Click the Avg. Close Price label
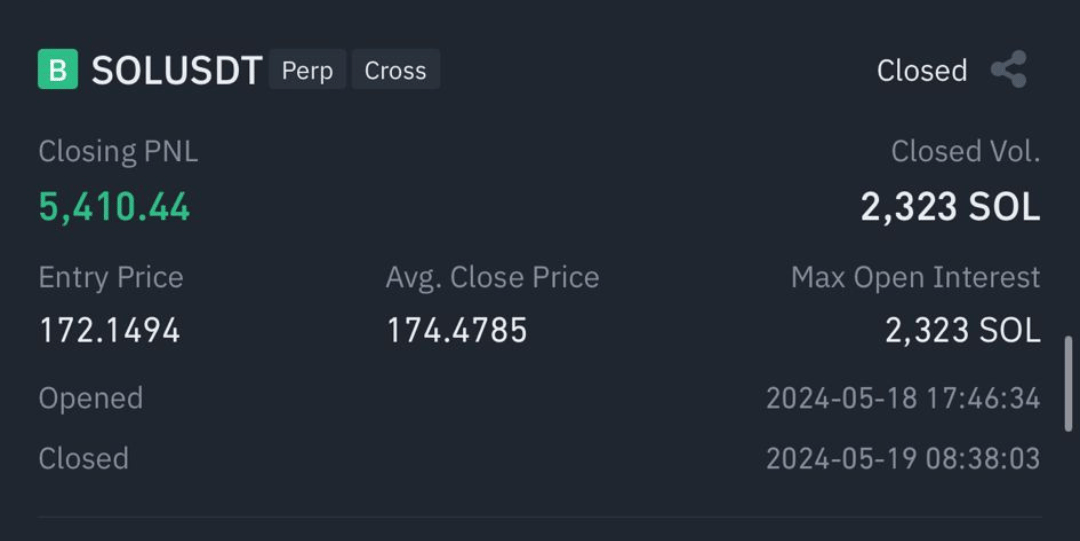1080x541 pixels. [492, 277]
